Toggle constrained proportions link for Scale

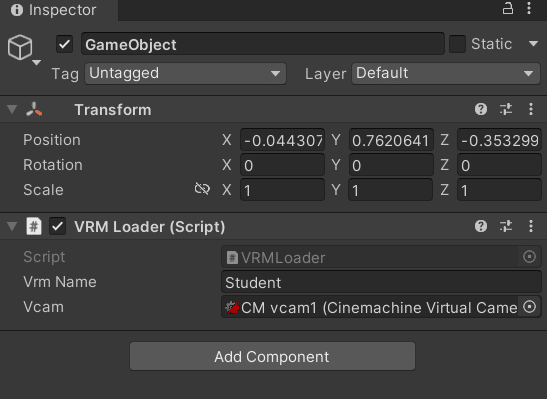tap(202, 189)
